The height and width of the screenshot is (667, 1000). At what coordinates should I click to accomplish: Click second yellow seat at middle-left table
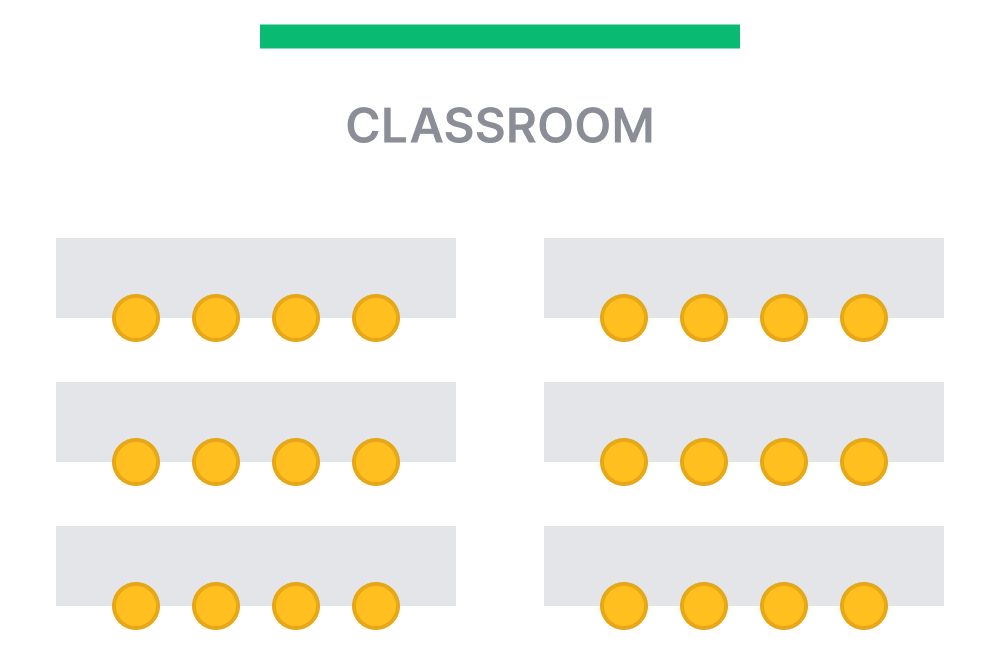216,462
